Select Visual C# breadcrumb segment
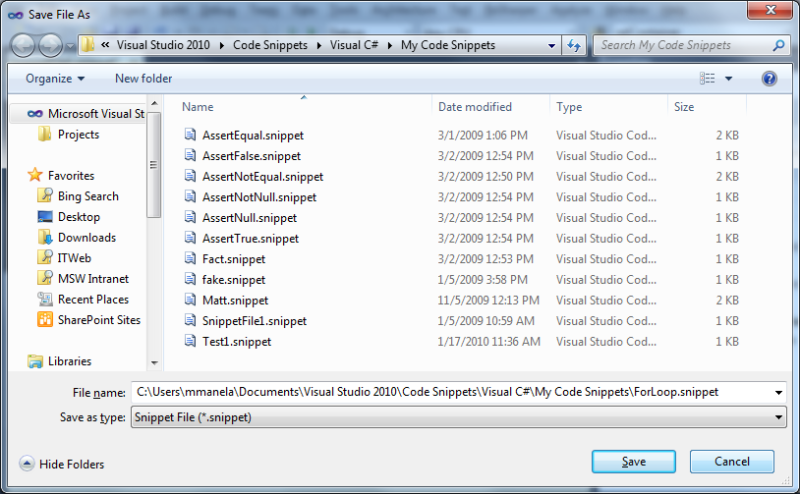The width and height of the screenshot is (800, 494). [354, 45]
